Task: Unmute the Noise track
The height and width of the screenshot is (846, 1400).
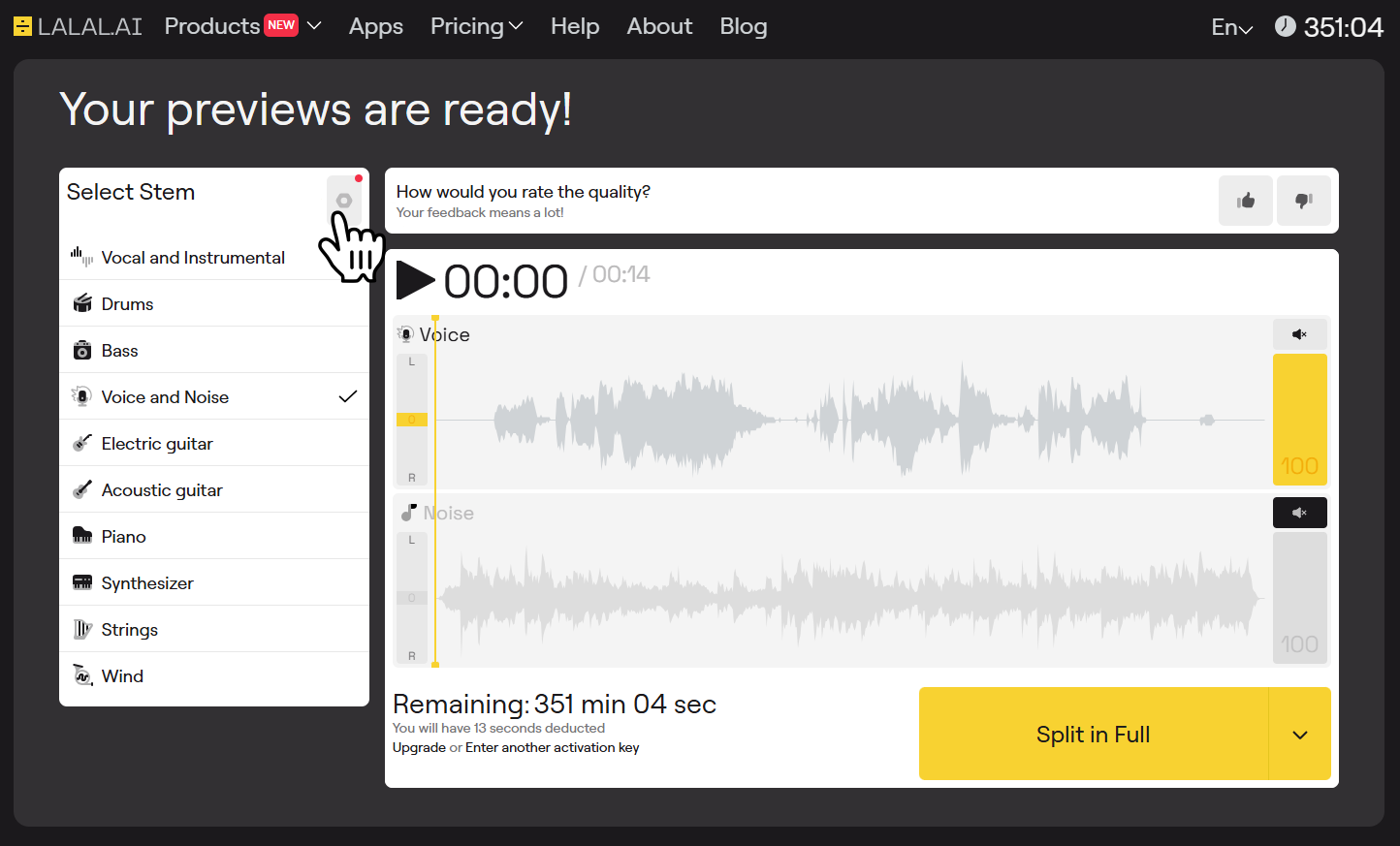Action: coord(1299,513)
